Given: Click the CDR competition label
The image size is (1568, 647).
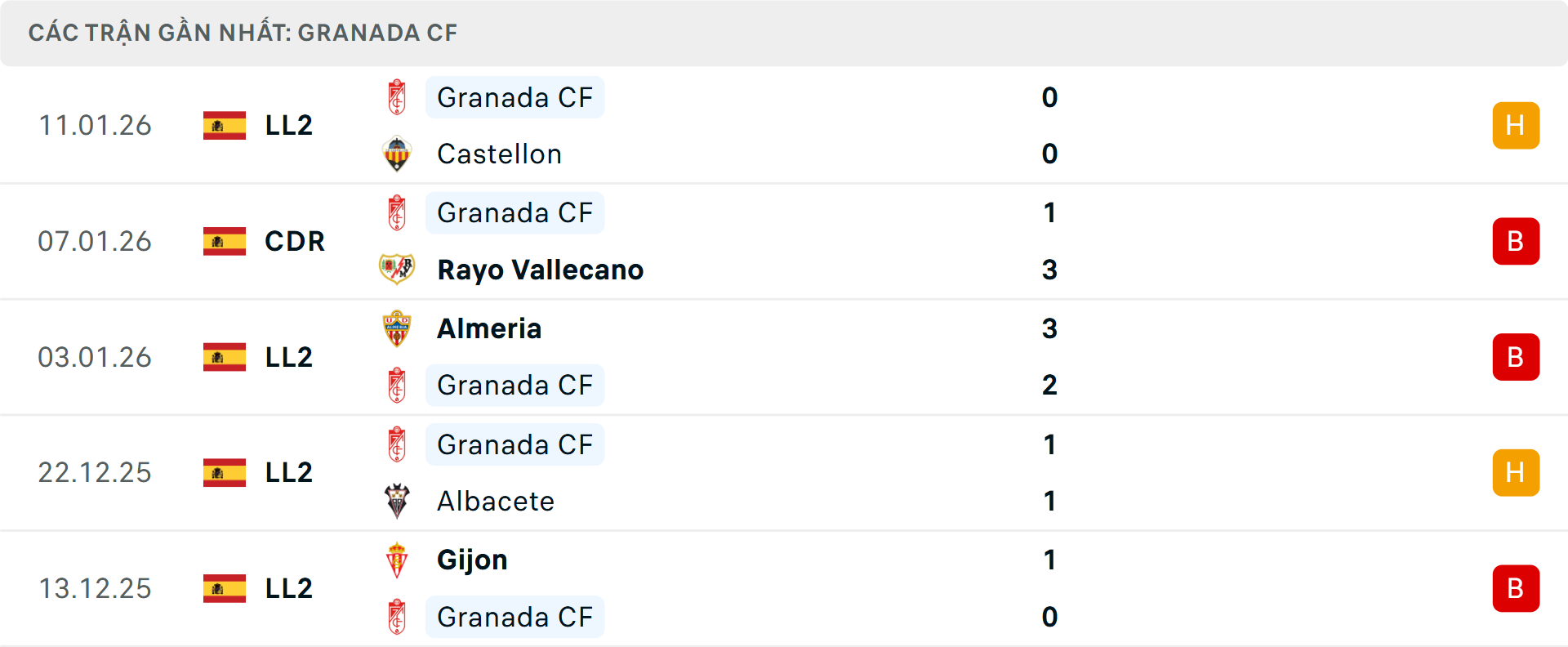Looking at the screenshot, I should point(295,241).
